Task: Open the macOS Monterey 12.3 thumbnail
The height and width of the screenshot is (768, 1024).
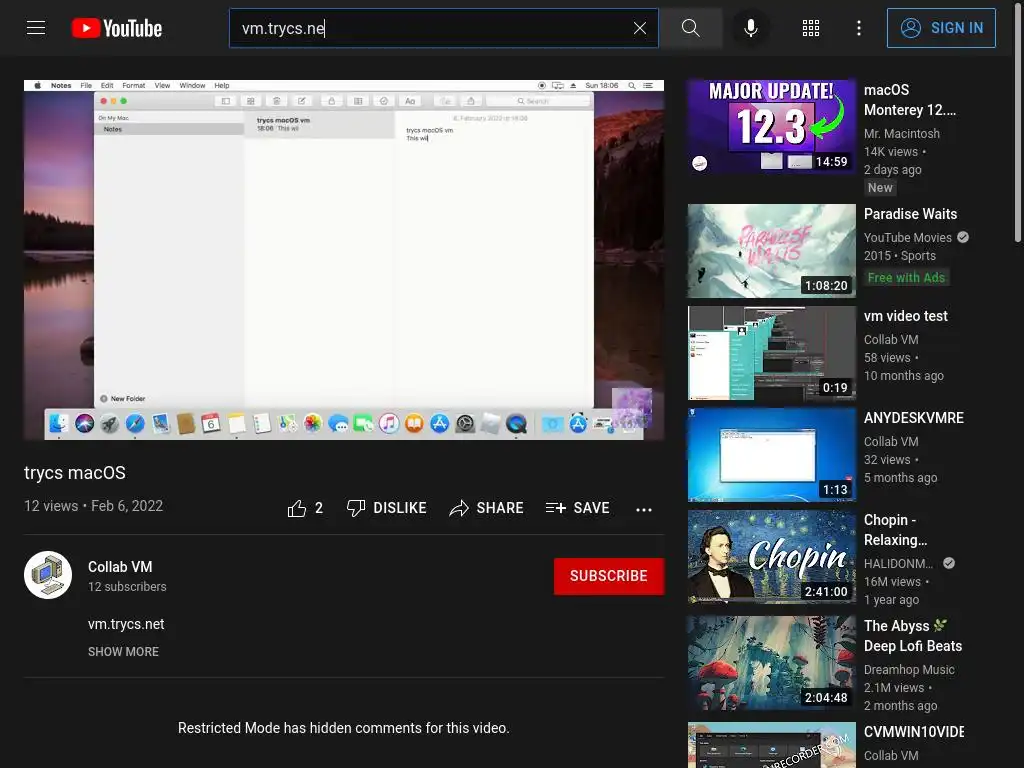Action: point(771,127)
